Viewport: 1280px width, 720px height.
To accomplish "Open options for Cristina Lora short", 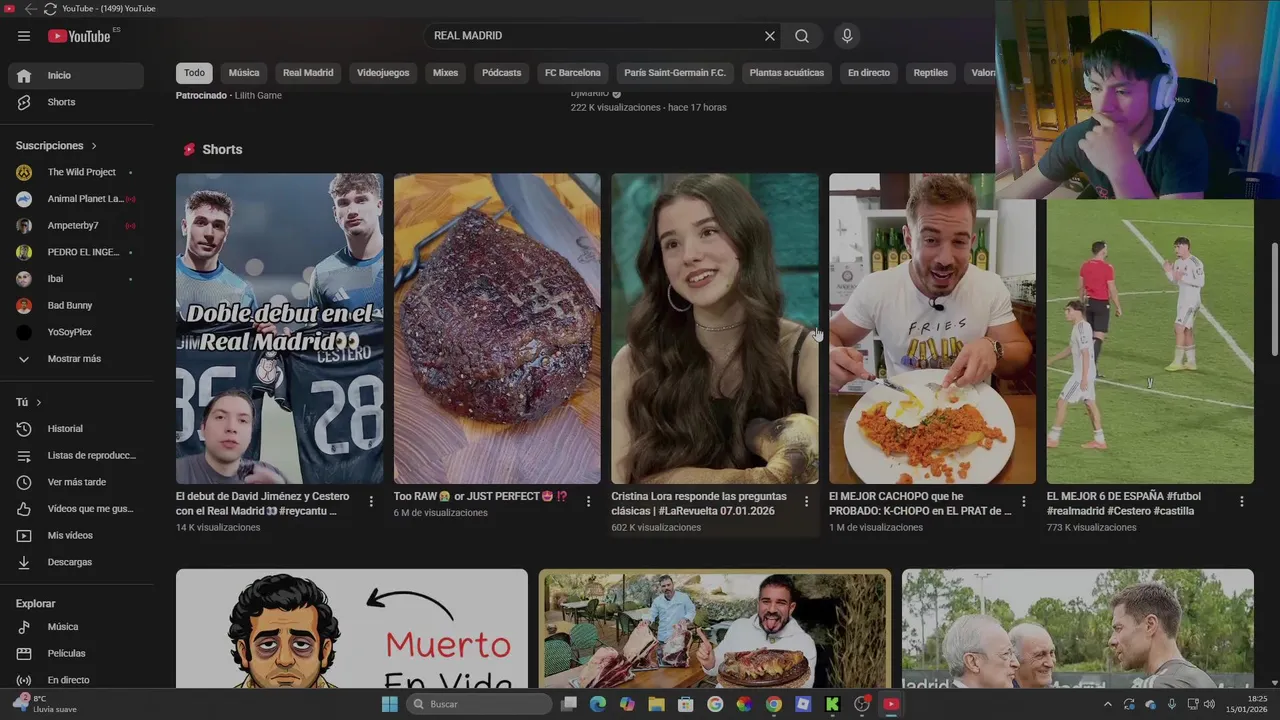I will click(806, 502).
